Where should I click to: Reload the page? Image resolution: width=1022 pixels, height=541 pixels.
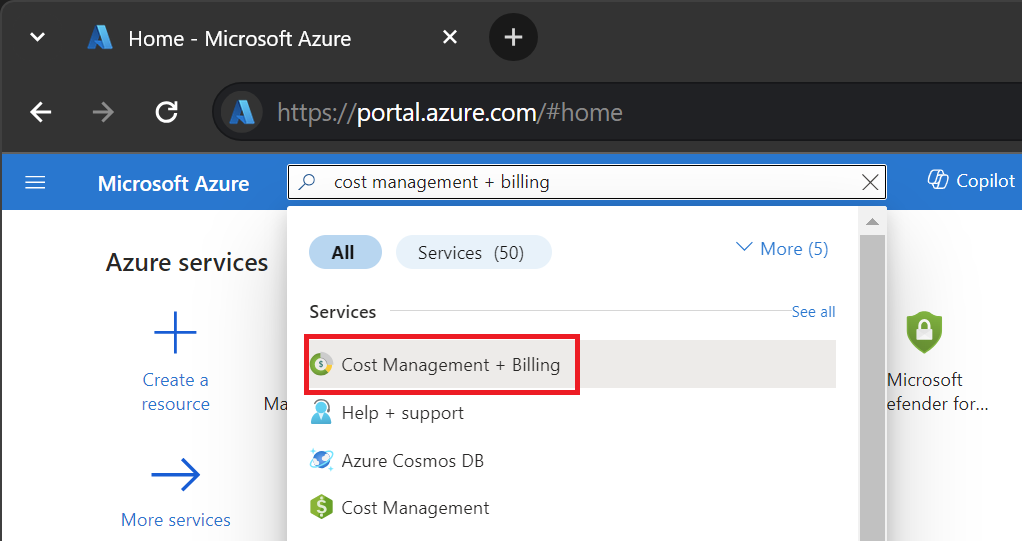point(166,112)
